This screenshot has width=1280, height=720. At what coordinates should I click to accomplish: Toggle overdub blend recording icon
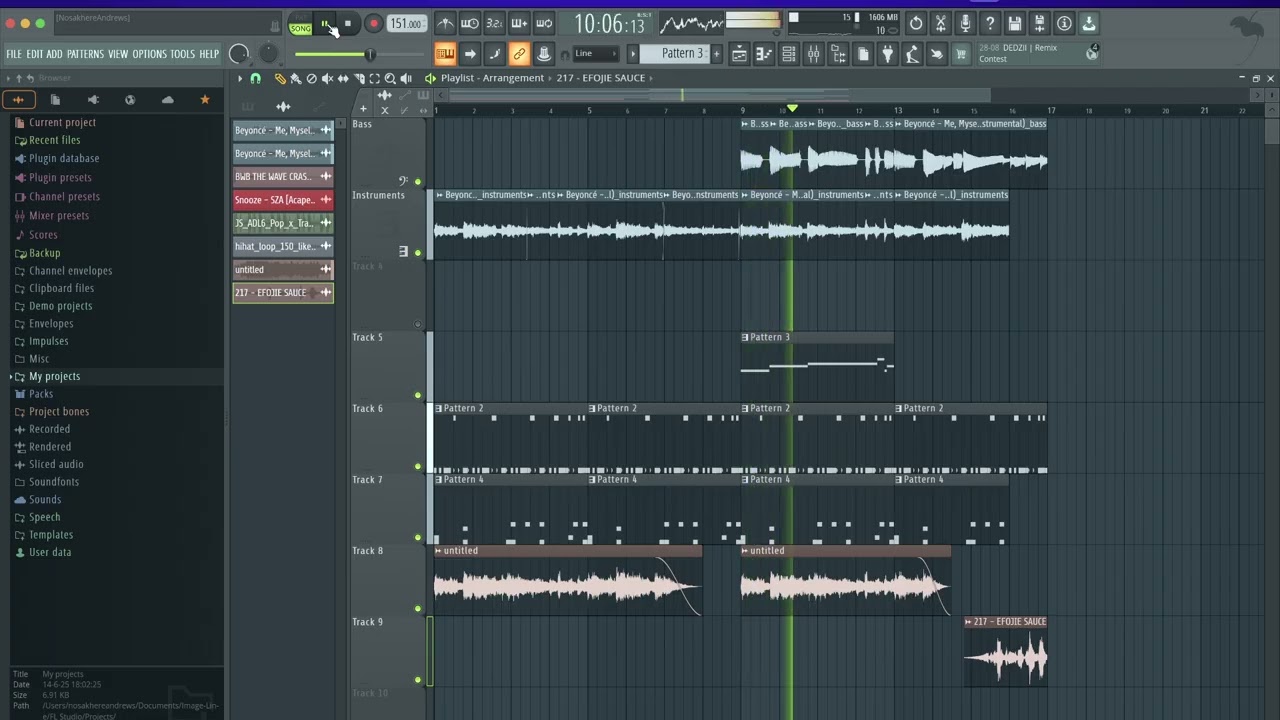519,24
